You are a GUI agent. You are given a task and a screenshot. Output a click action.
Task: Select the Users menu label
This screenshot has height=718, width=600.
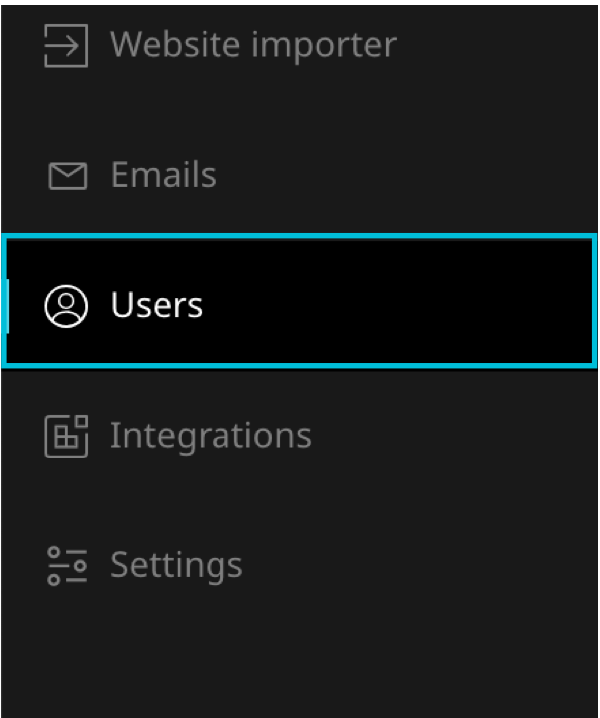pos(157,305)
